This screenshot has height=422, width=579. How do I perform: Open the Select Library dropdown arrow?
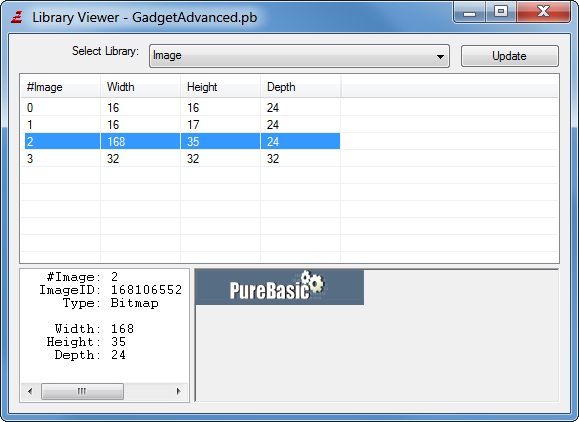(440, 56)
